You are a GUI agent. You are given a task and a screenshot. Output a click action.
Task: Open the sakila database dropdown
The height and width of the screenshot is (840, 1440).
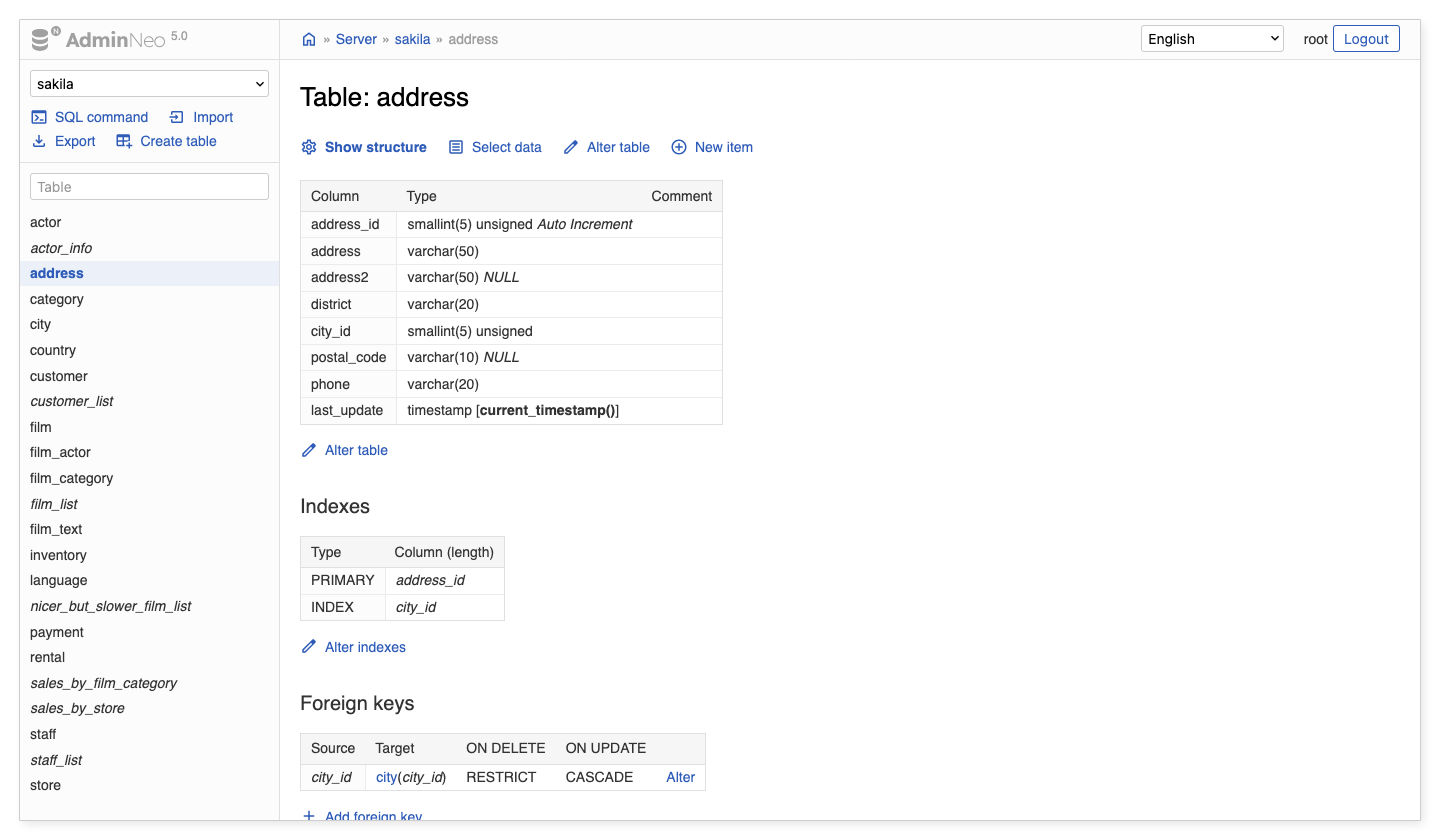click(x=150, y=84)
